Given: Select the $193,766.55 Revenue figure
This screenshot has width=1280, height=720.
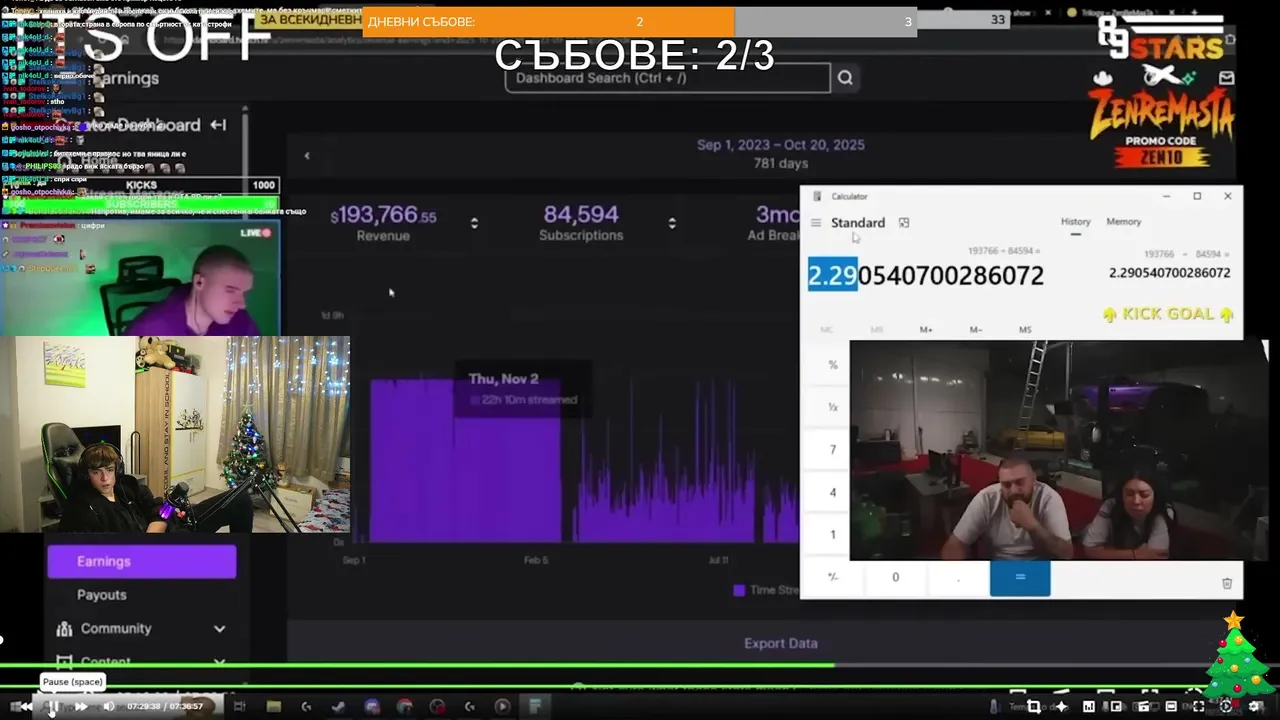Looking at the screenshot, I should click(384, 215).
